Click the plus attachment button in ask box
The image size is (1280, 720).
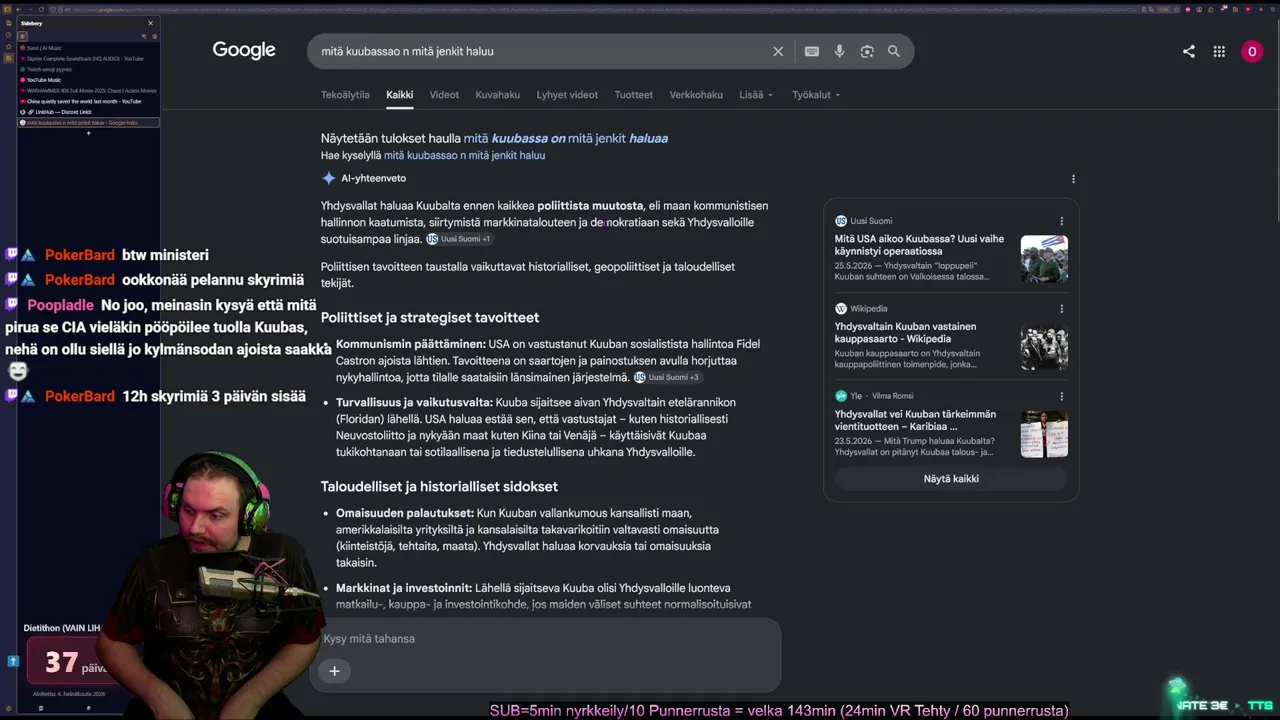(x=334, y=671)
